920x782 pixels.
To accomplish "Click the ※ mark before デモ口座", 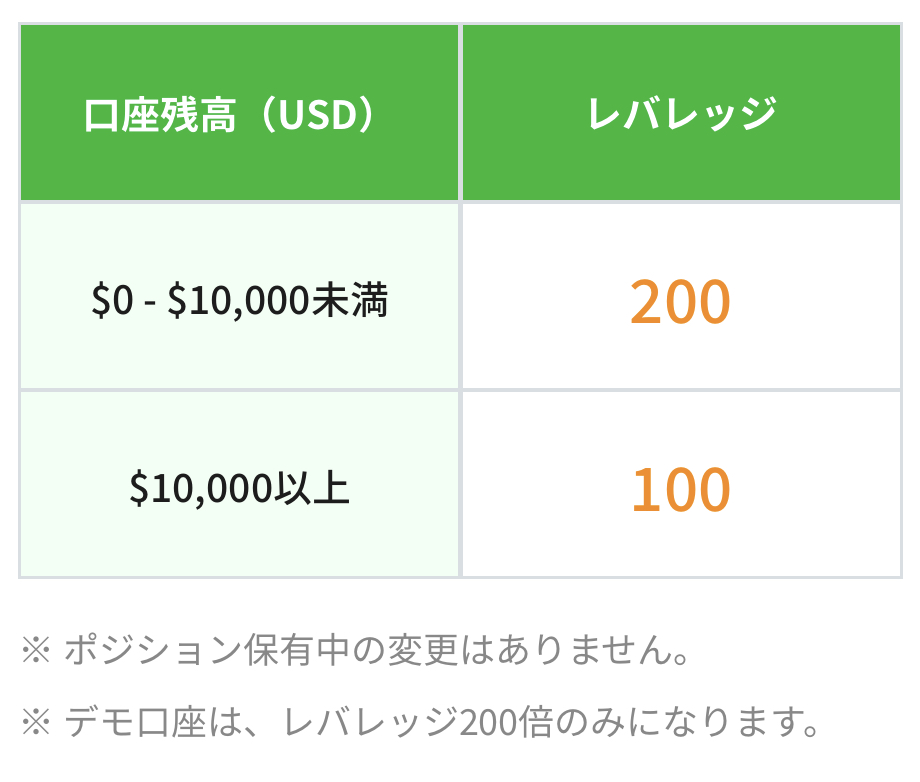I will tap(36, 722).
